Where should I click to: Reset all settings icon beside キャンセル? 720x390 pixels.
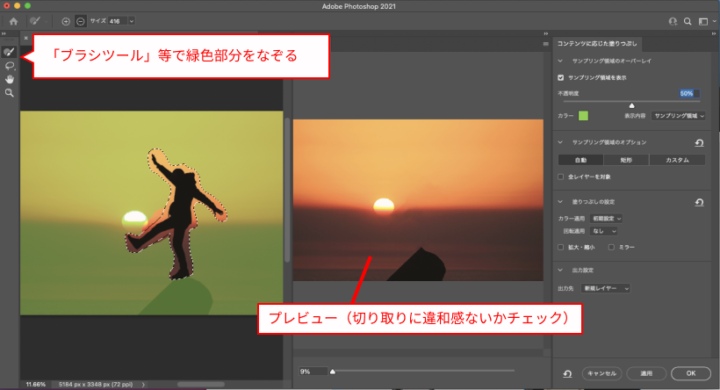pos(568,373)
